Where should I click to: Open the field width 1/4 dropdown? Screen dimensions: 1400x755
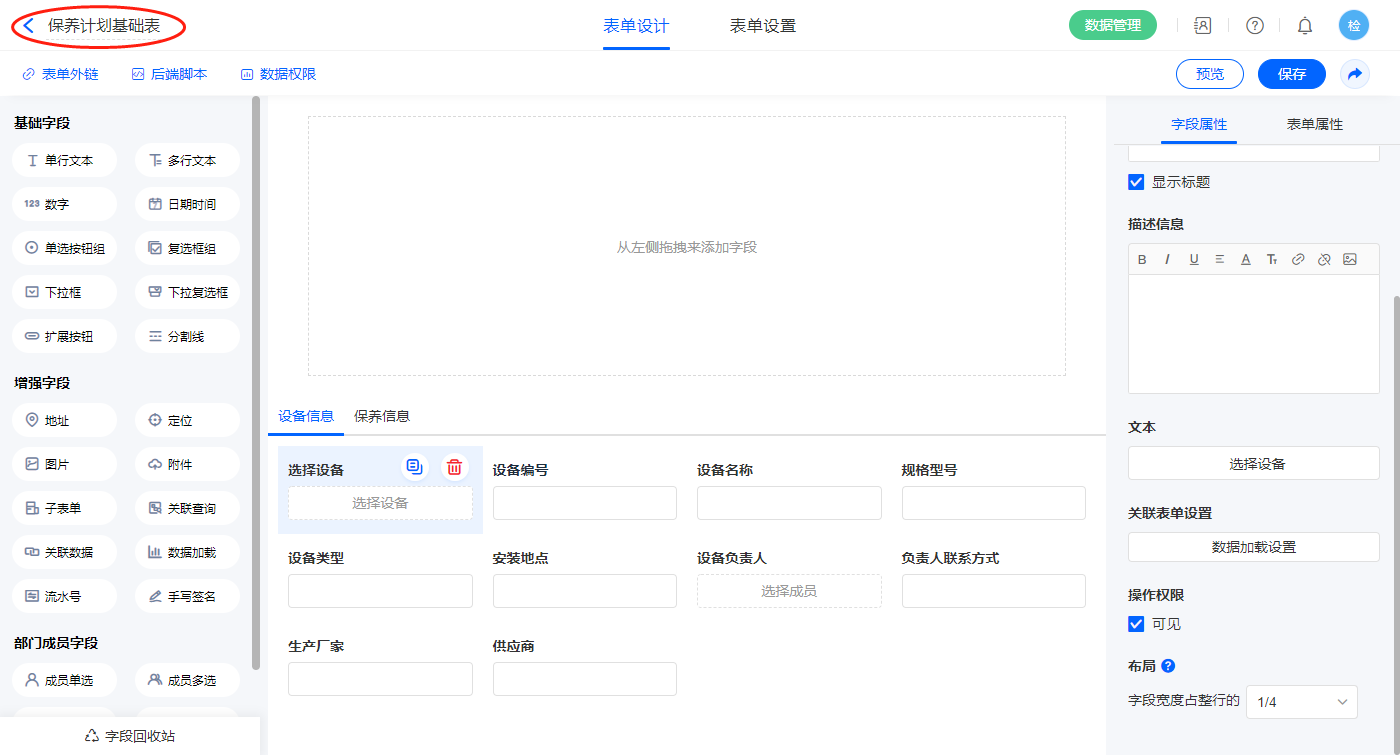click(1301, 702)
